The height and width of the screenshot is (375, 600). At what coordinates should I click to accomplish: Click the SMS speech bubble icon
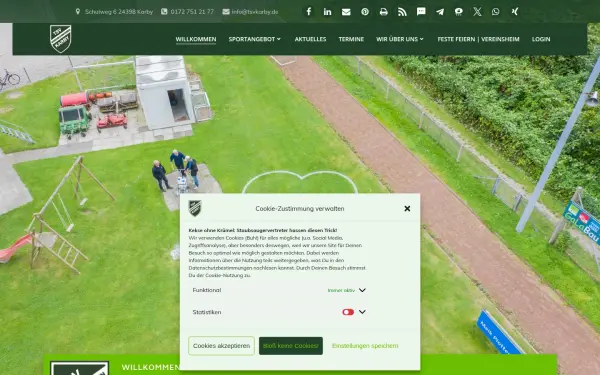click(421, 11)
